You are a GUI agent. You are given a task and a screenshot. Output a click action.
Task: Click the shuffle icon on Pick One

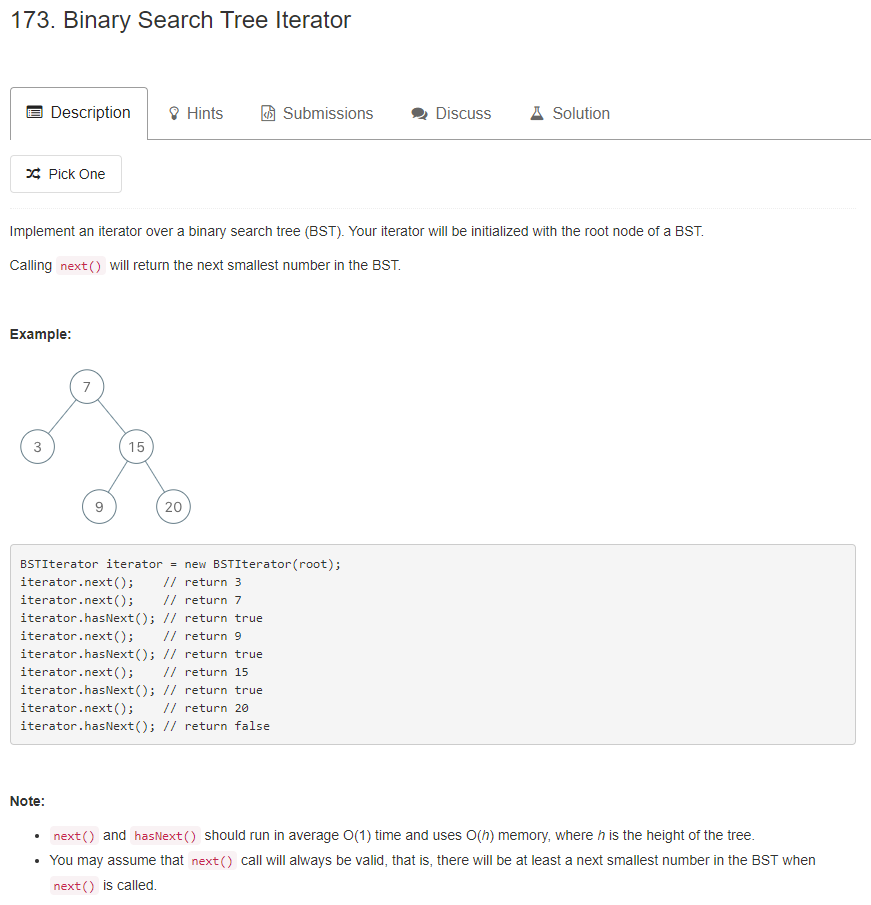(x=31, y=173)
